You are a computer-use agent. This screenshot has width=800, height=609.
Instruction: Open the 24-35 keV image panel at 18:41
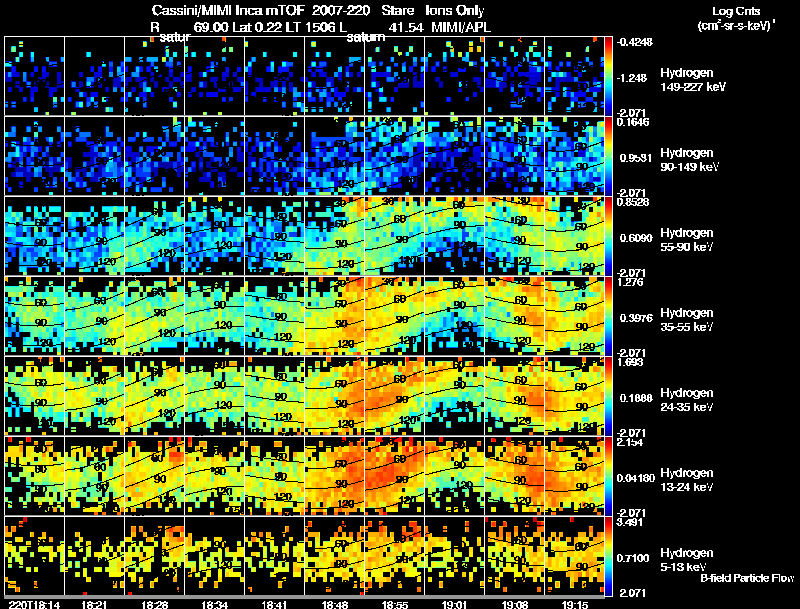274,396
